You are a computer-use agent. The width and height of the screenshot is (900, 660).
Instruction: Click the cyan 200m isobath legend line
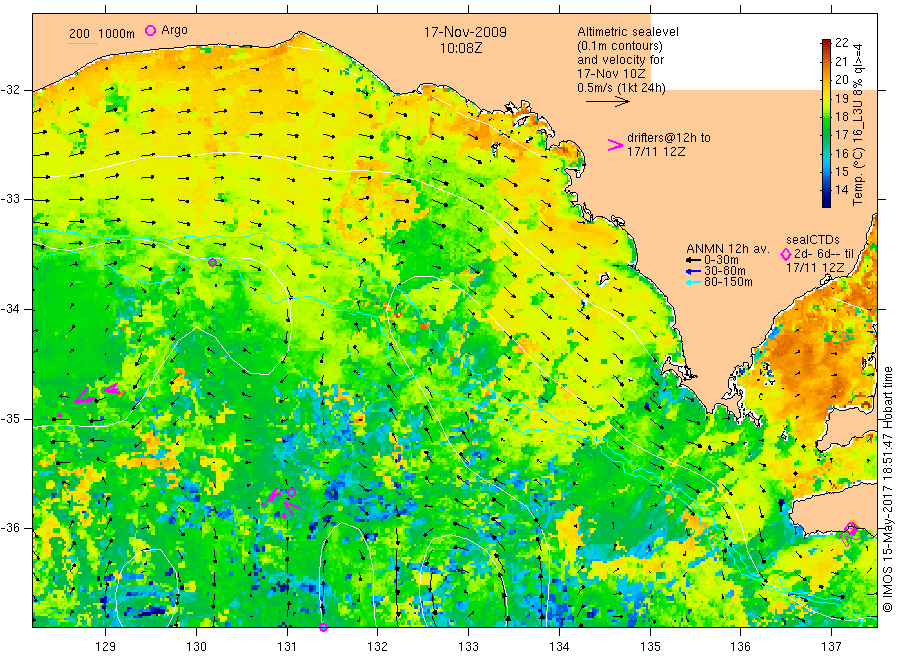coord(83,42)
